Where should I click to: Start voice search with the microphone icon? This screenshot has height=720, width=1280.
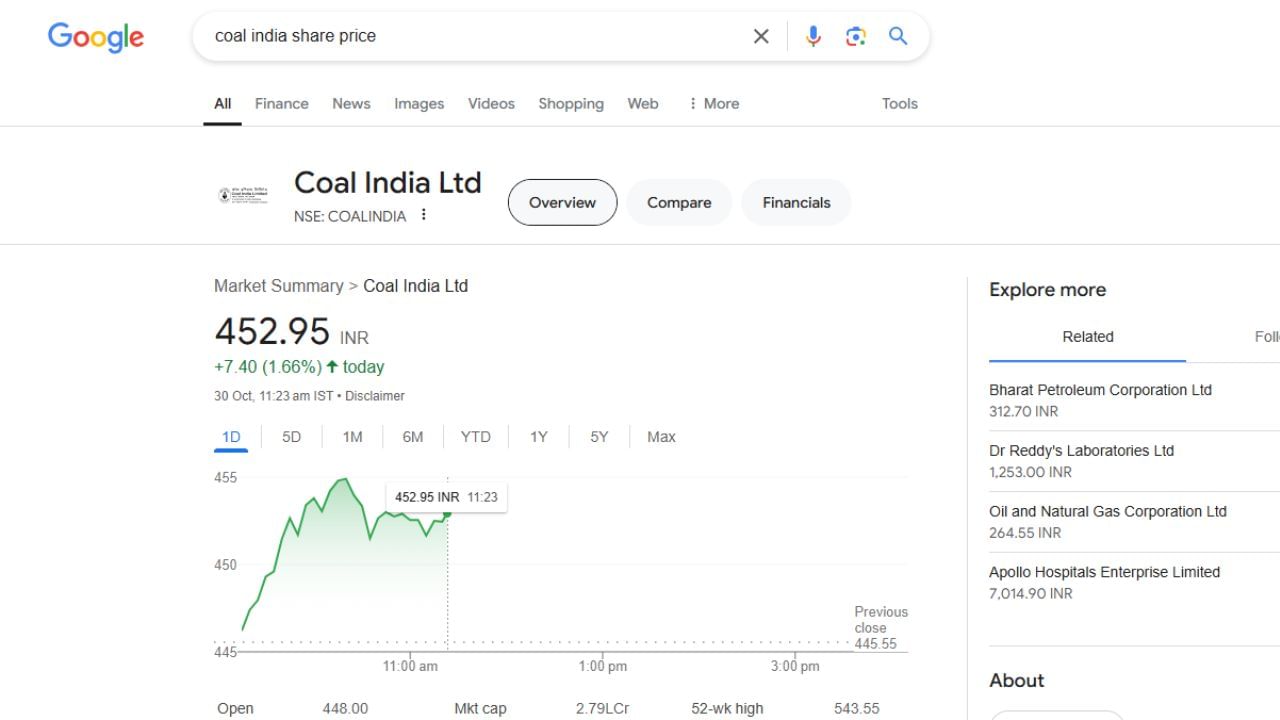coord(813,36)
